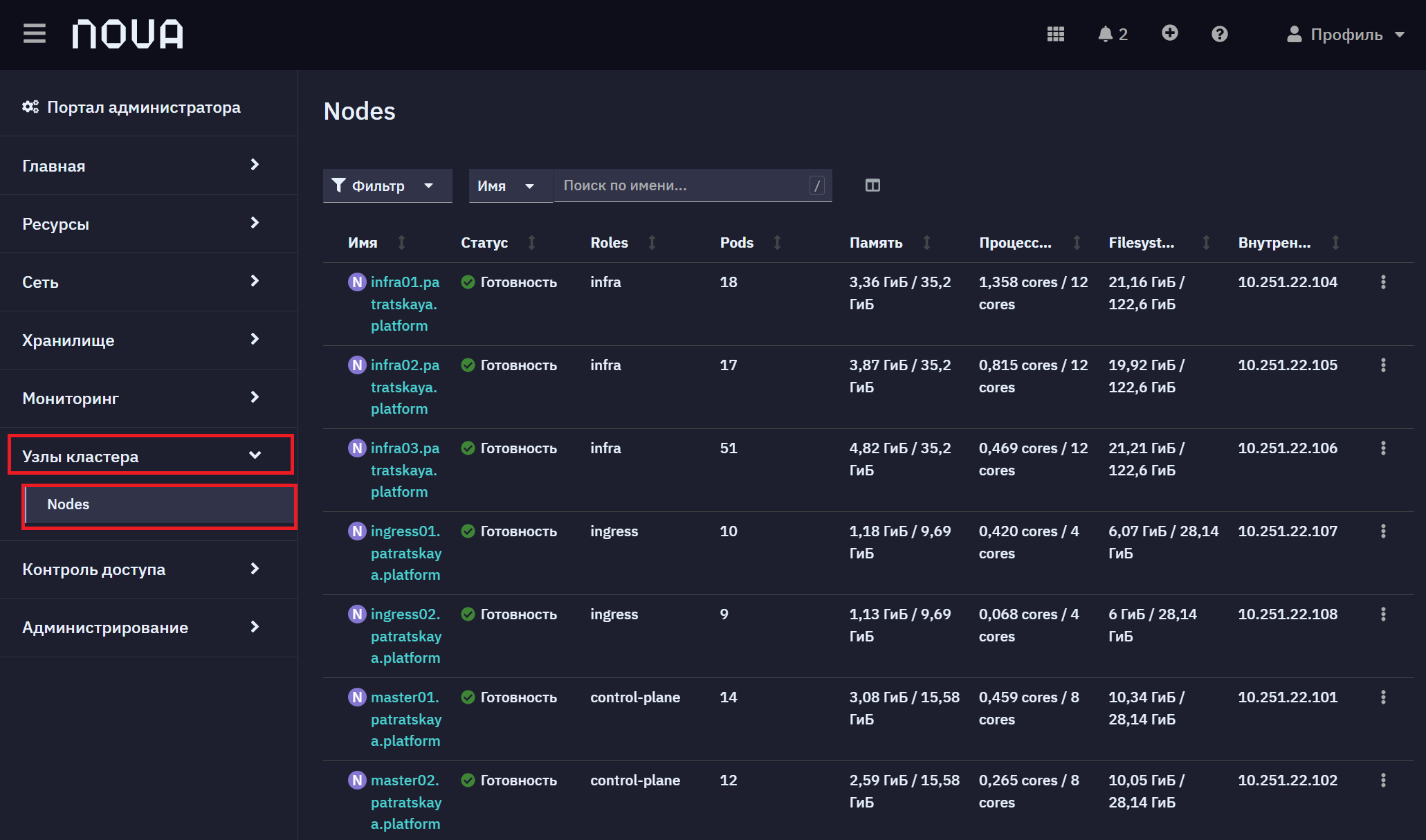Expand the Мониторинг sidebar section
This screenshot has width=1426, height=840.
[x=149, y=398]
